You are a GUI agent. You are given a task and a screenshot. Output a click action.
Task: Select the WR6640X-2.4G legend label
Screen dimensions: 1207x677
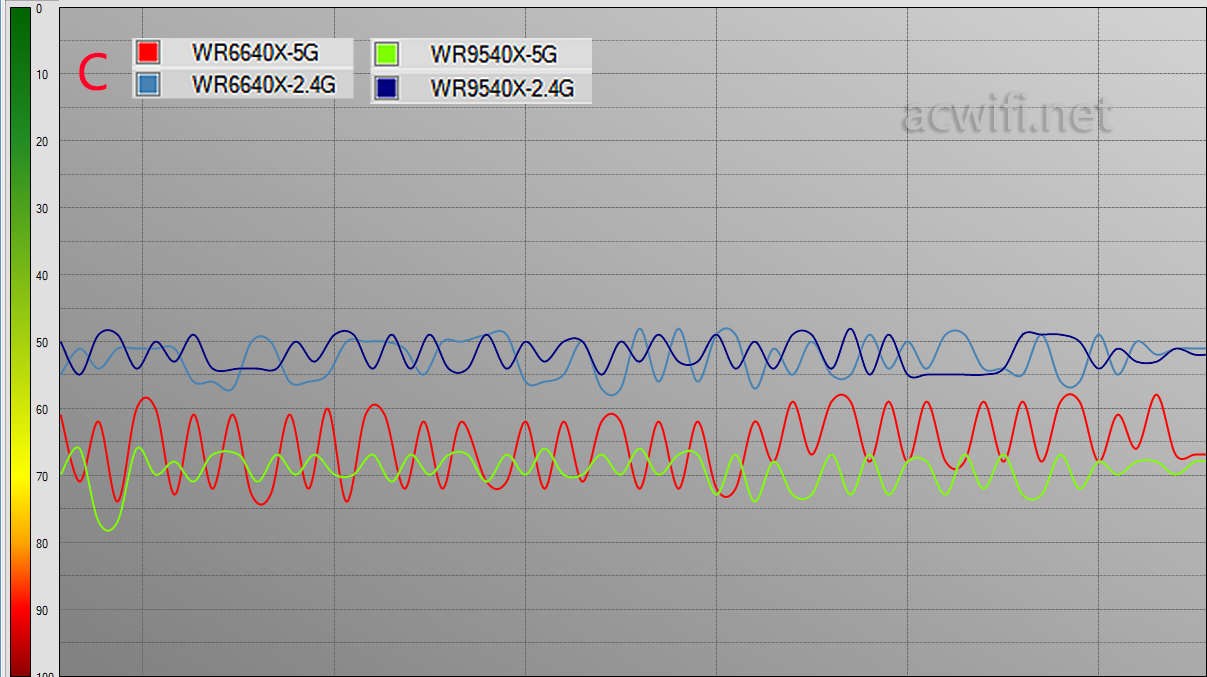[x=263, y=85]
